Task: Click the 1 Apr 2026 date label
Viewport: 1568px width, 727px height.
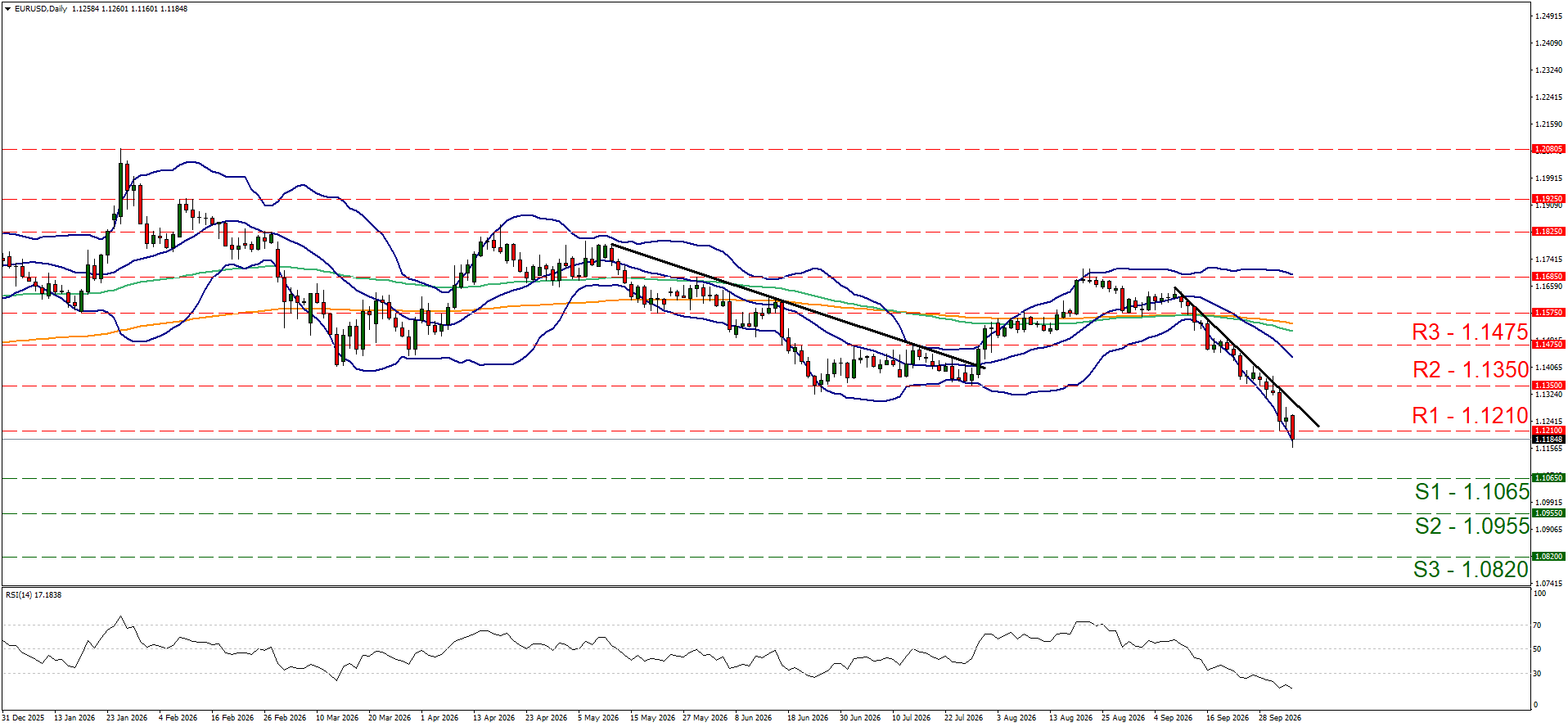Action: 439,718
